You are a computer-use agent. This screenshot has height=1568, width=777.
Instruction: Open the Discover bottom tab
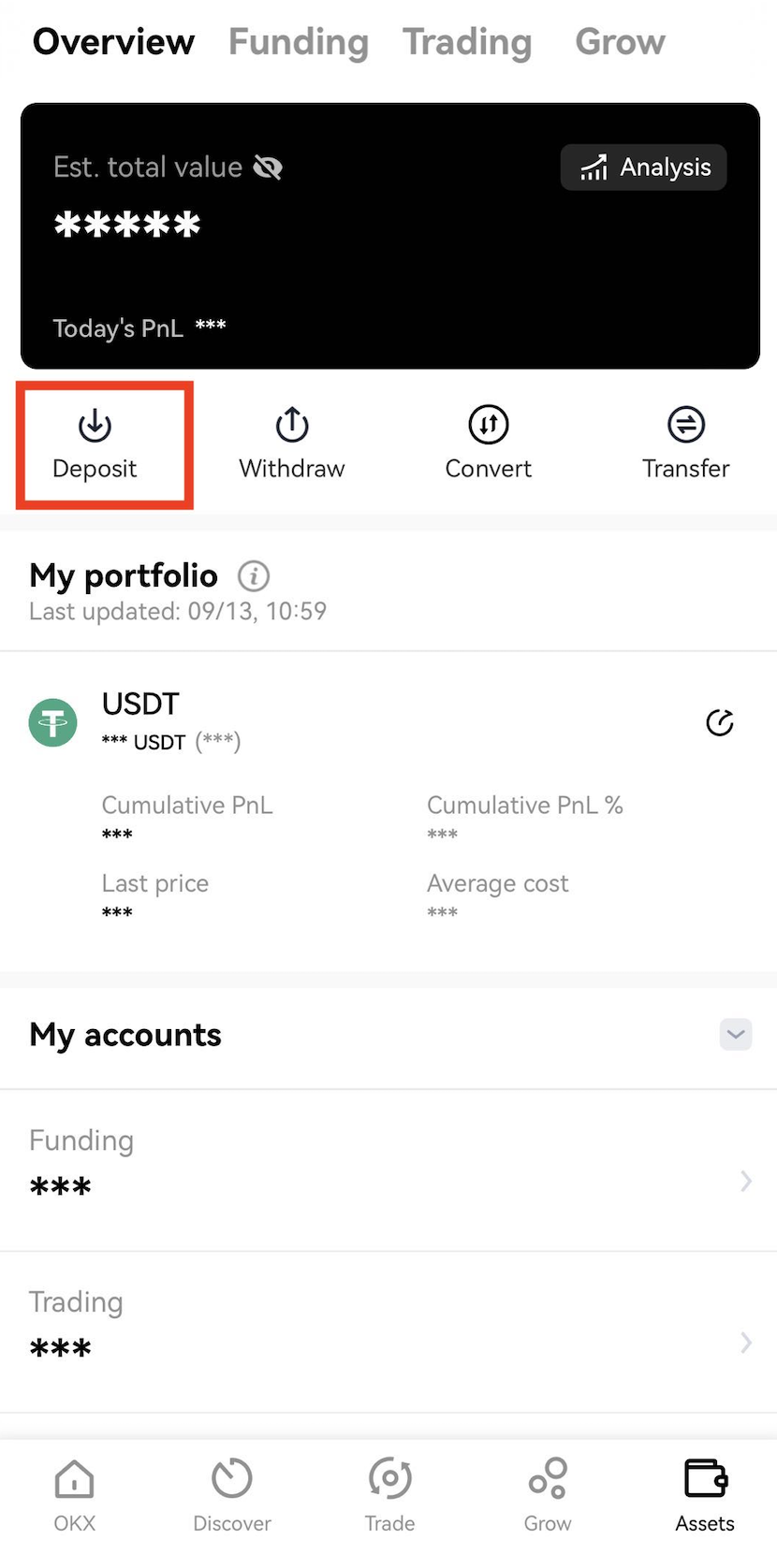(232, 1495)
